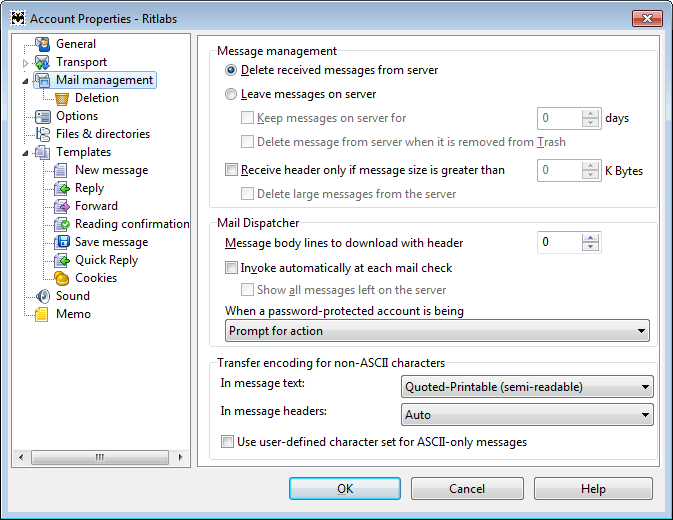Click the Cancel button
The width and height of the screenshot is (673, 520).
click(467, 489)
